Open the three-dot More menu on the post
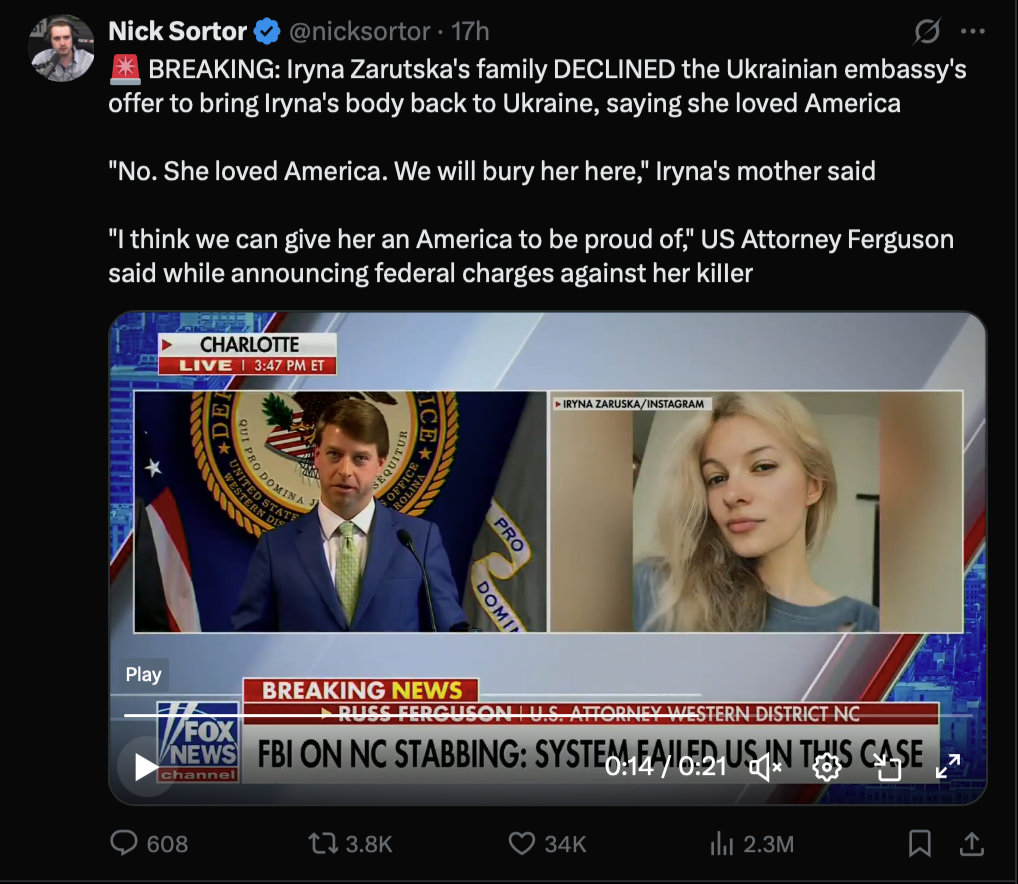This screenshot has height=884, width=1018. (973, 32)
